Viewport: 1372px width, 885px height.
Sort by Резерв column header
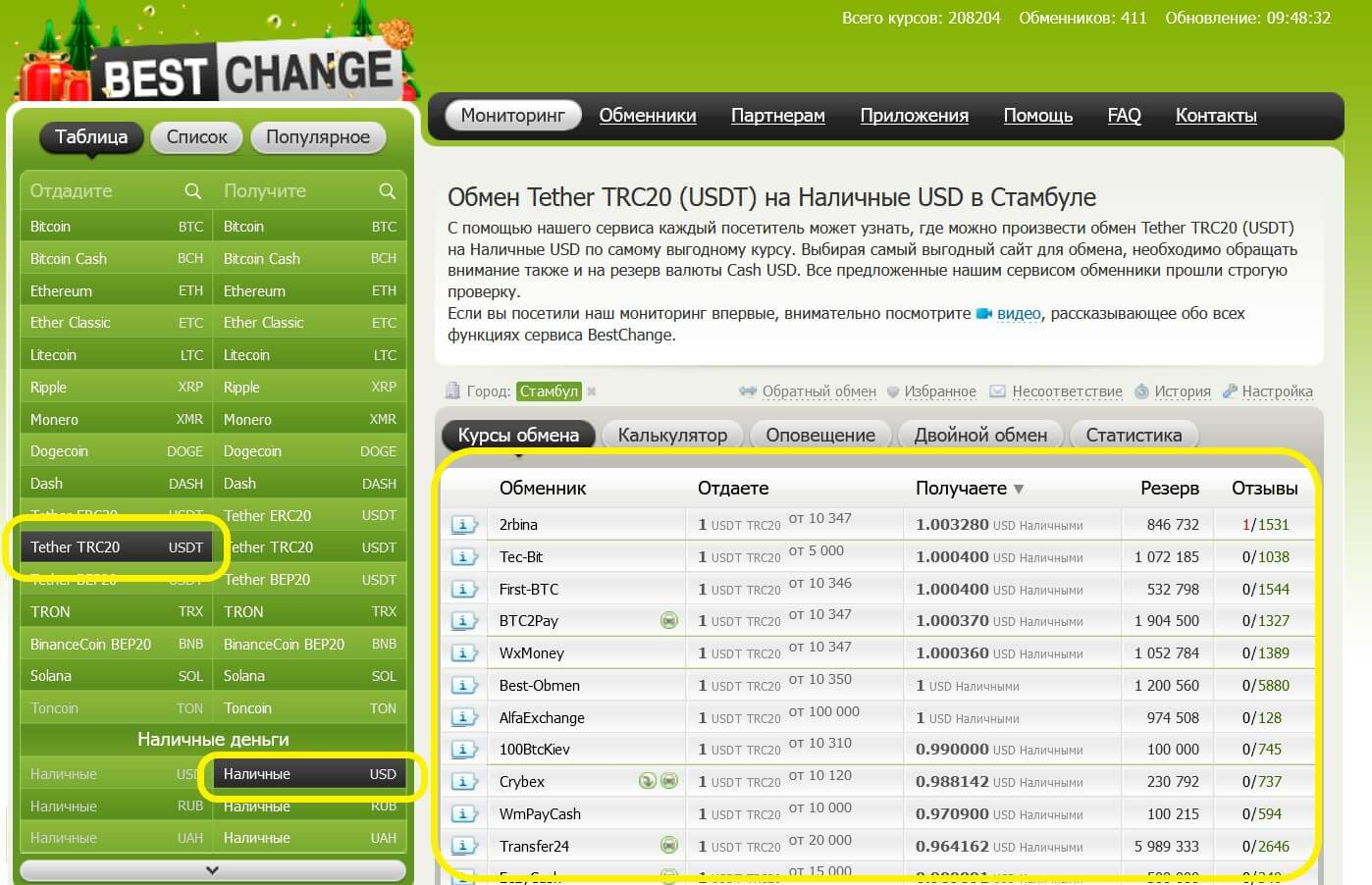(x=1170, y=489)
